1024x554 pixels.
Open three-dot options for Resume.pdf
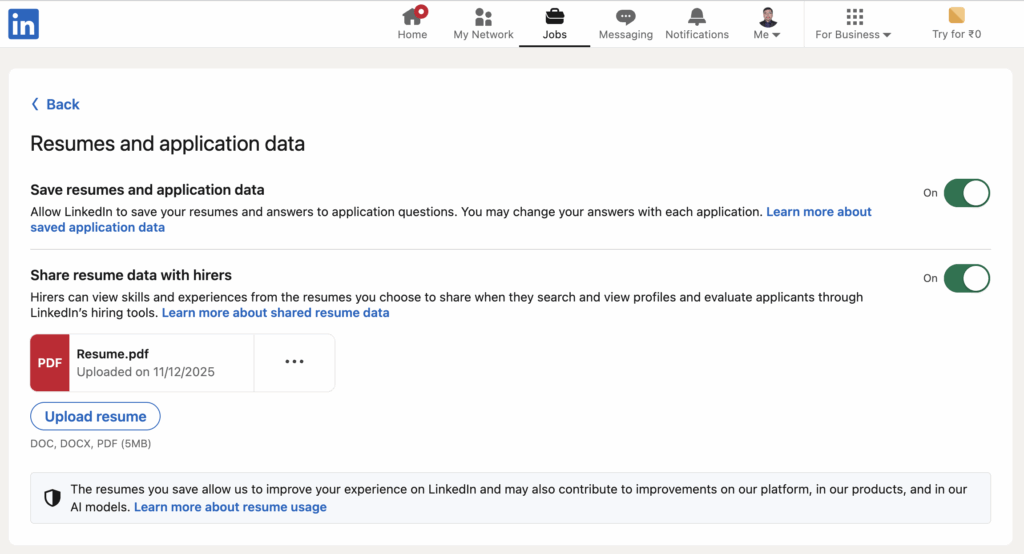pyautogui.click(x=294, y=362)
